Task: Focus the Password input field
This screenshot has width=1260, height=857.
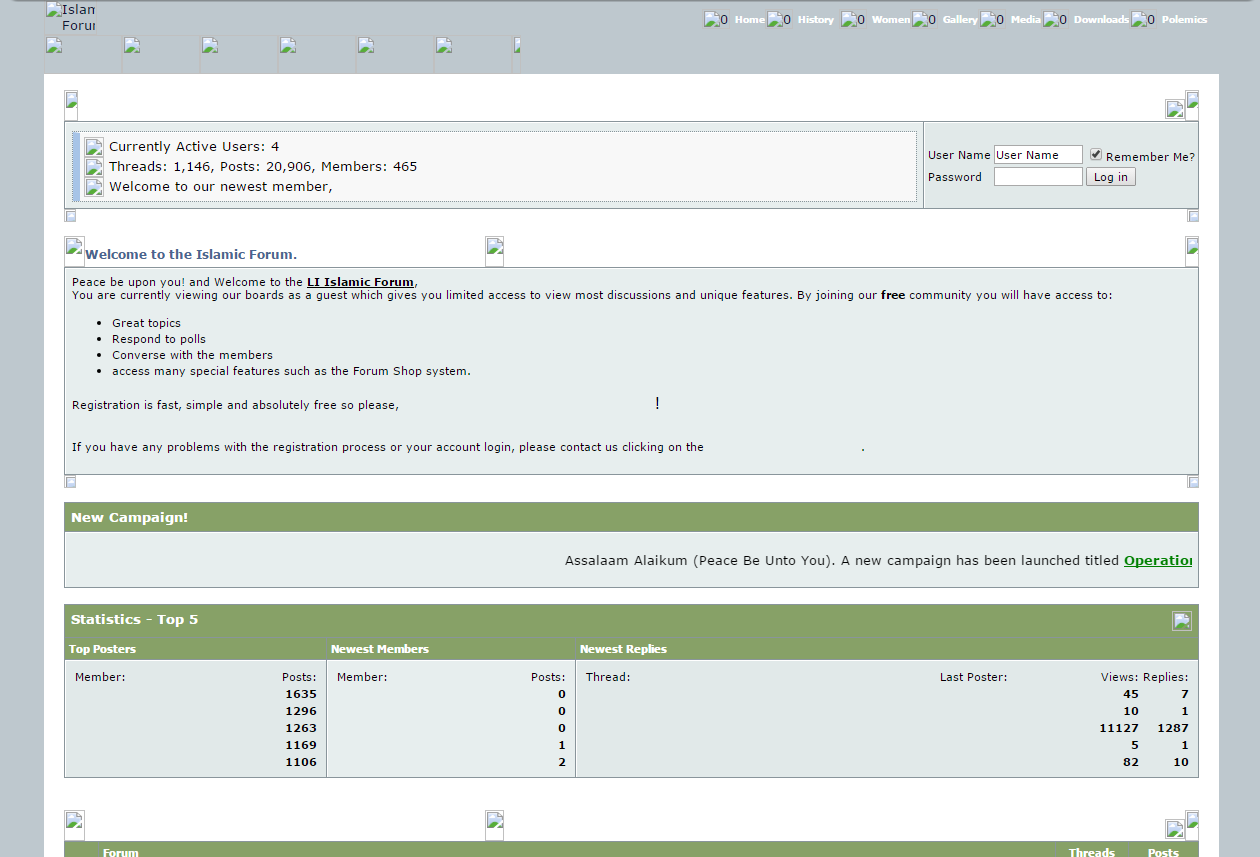Action: (1038, 177)
